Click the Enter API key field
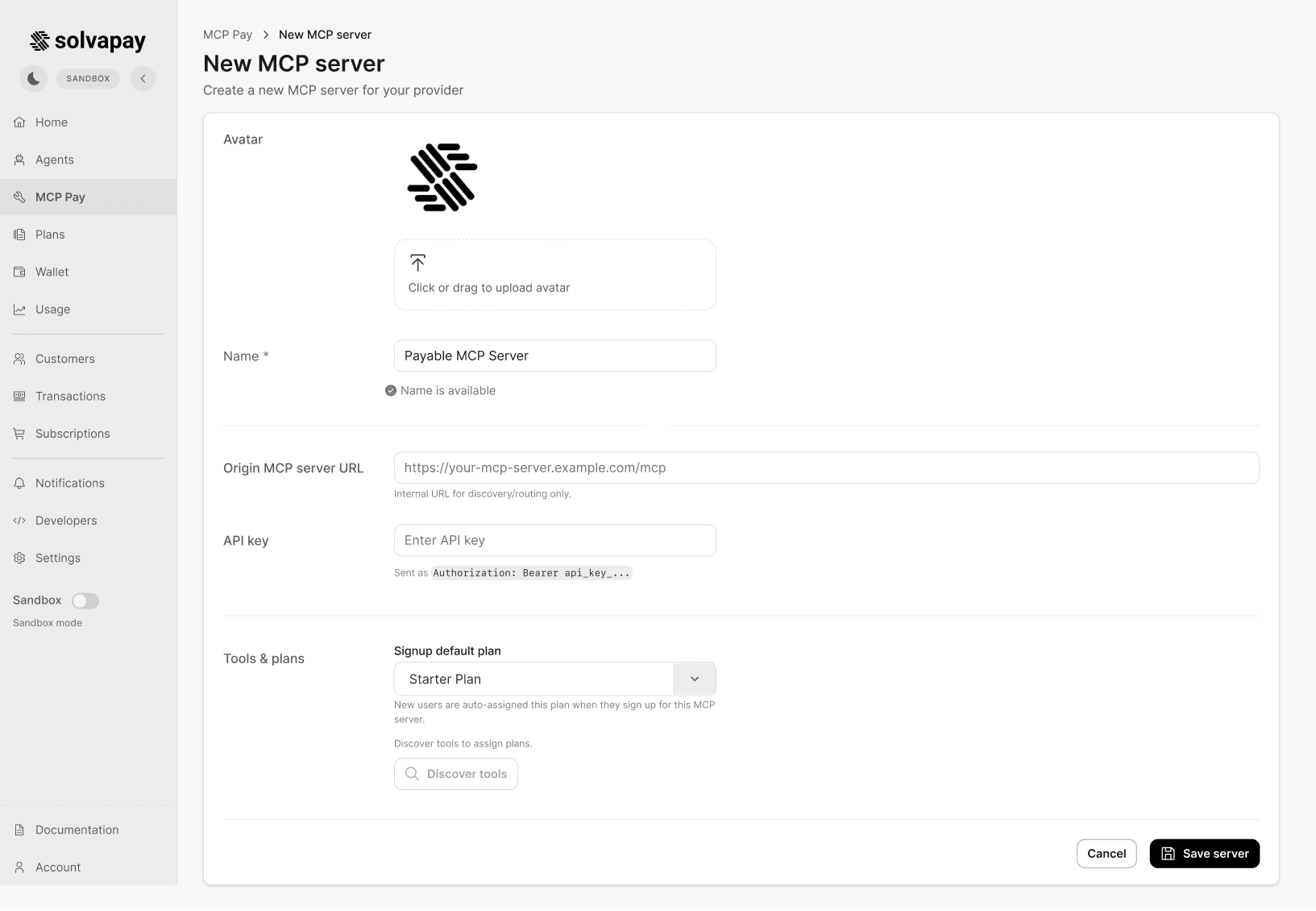Viewport: 1316px width, 911px height. click(x=554, y=540)
